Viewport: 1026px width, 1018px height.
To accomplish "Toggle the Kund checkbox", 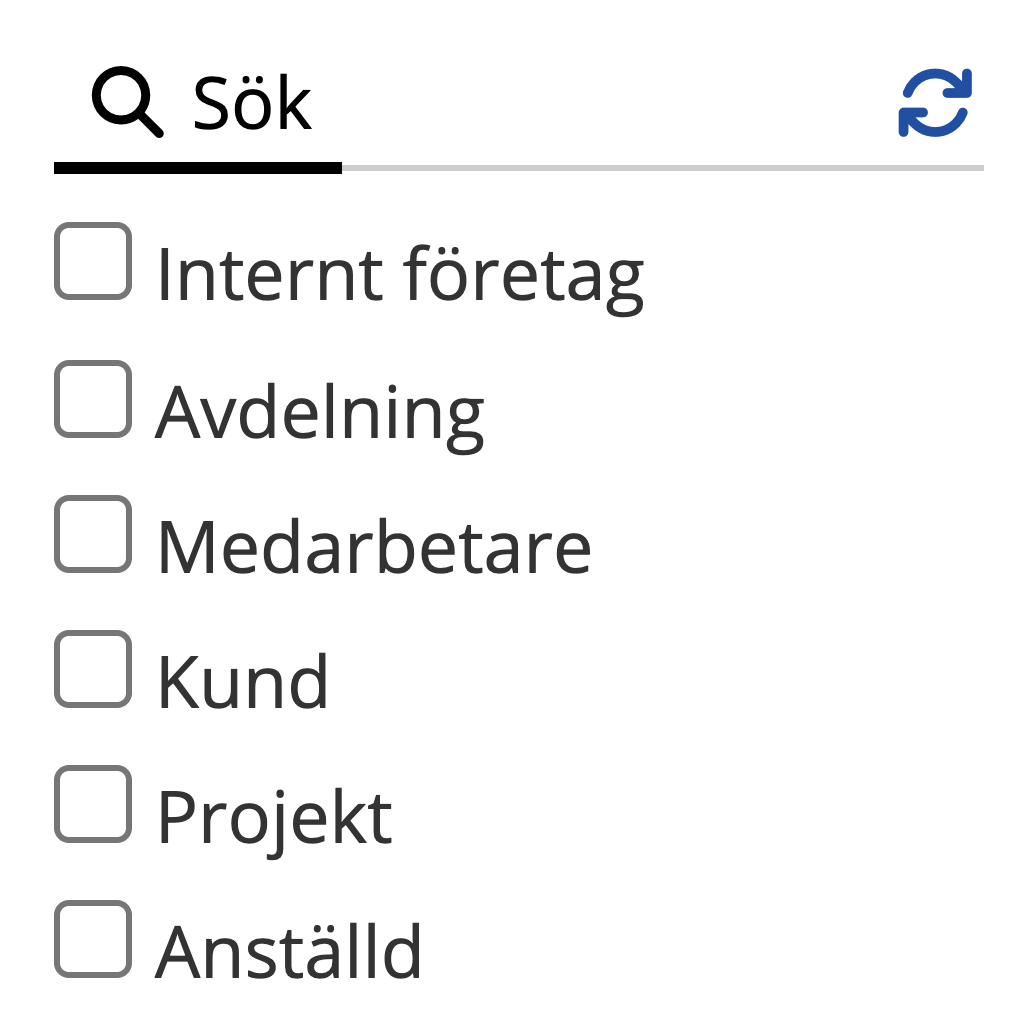I will [x=93, y=669].
